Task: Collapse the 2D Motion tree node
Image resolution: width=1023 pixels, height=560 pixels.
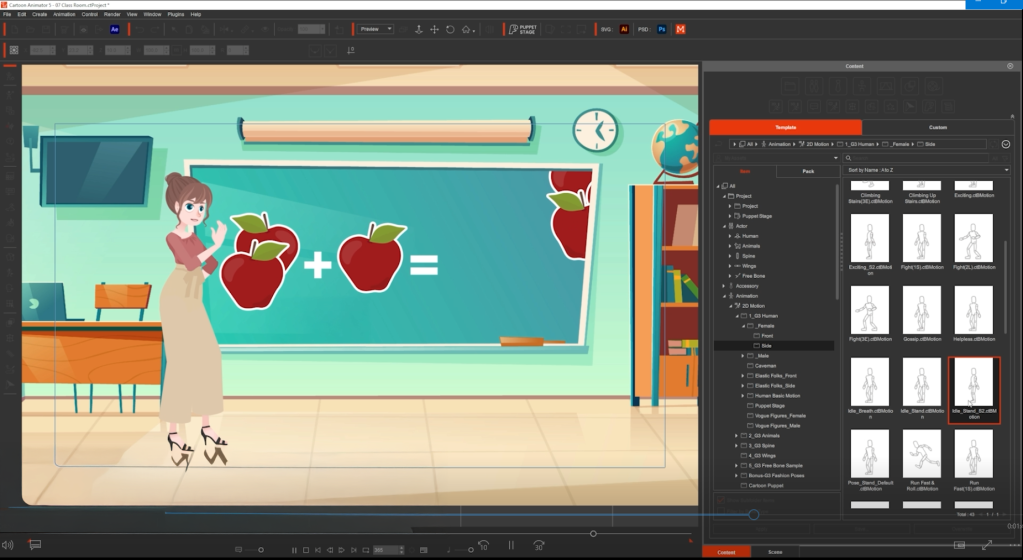Action: (x=730, y=306)
